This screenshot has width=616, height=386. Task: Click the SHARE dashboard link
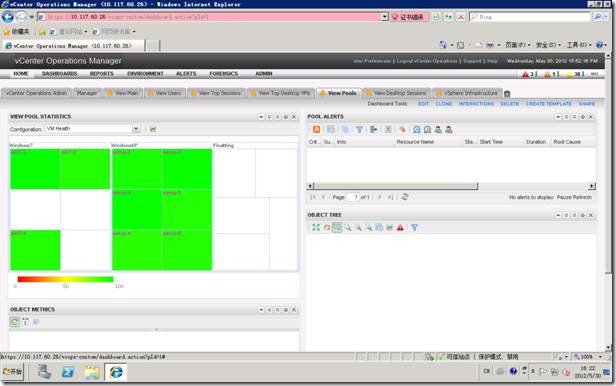pyautogui.click(x=587, y=104)
